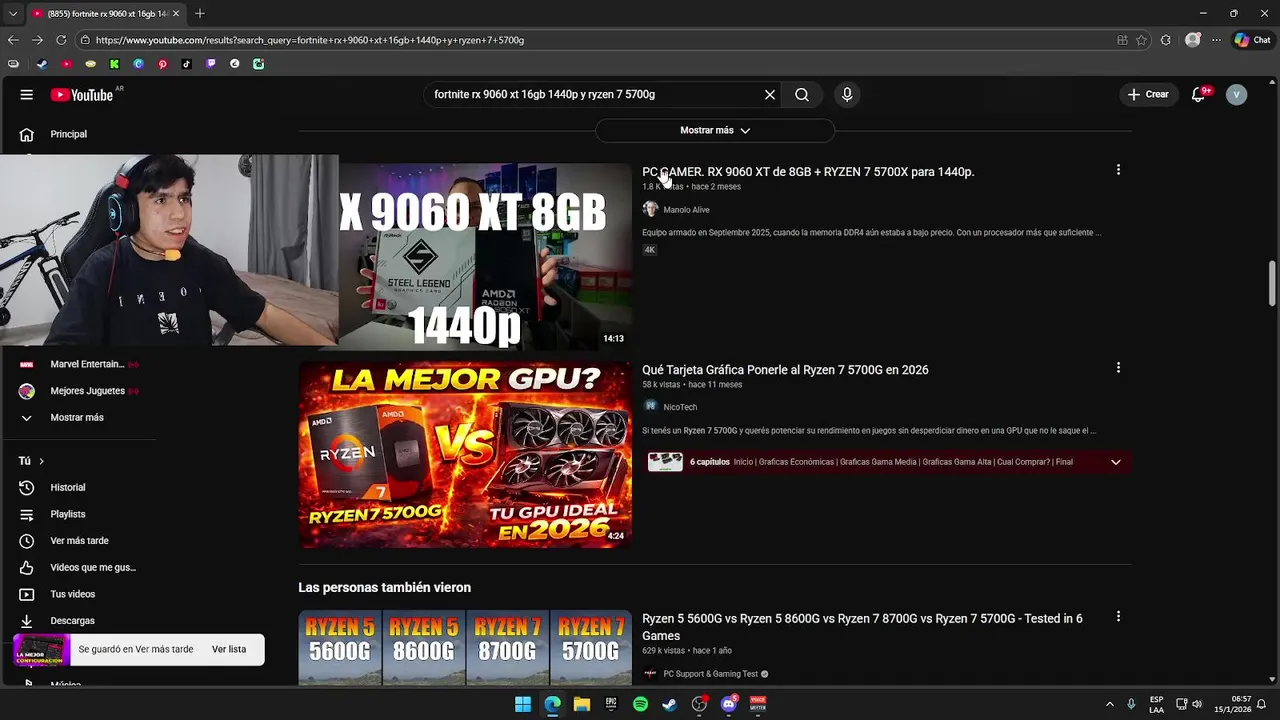Expand the 'Mostrar más' results button
1280x720 pixels.
715,130
